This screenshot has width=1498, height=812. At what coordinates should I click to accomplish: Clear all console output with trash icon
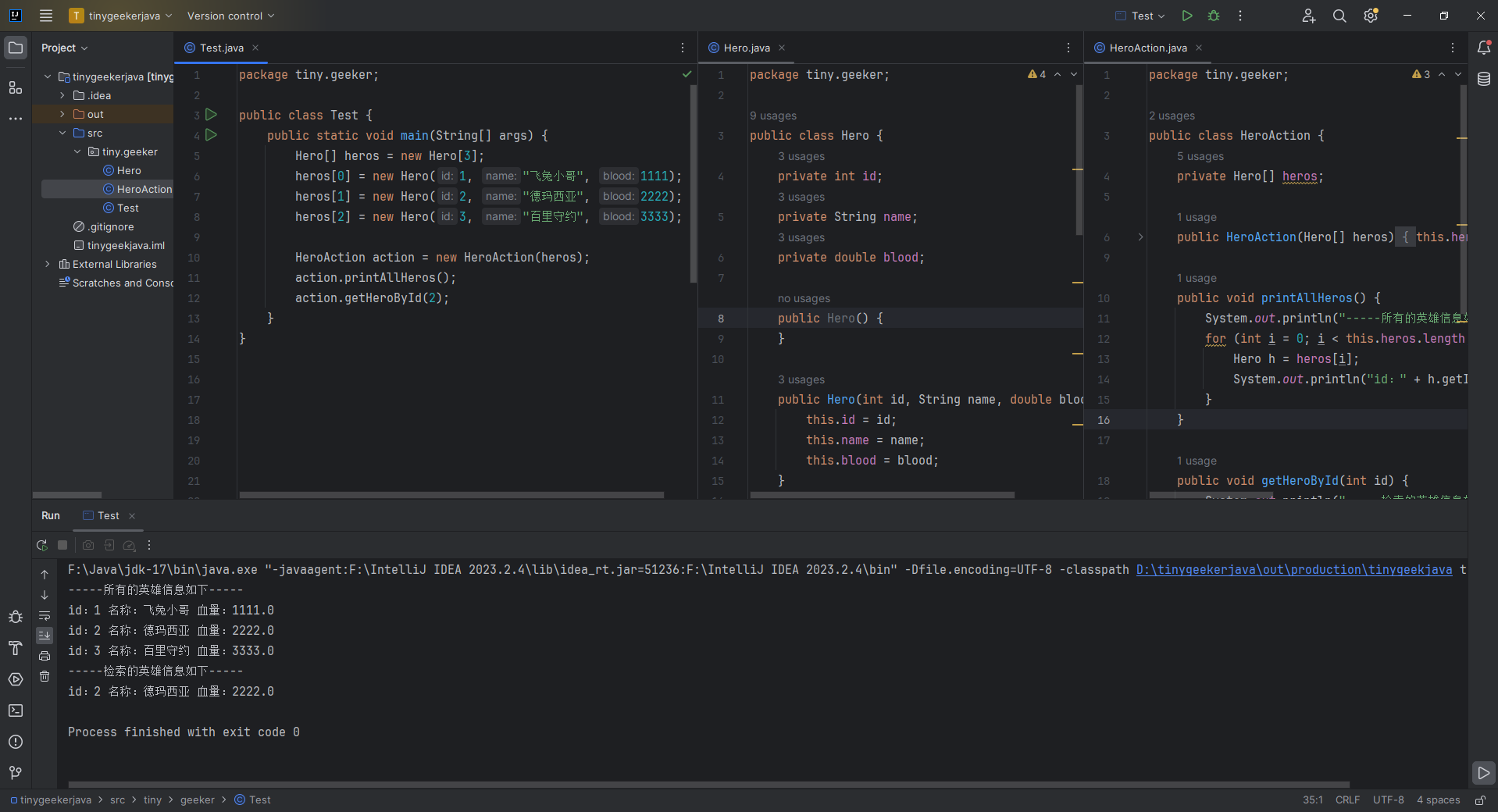pyautogui.click(x=45, y=676)
